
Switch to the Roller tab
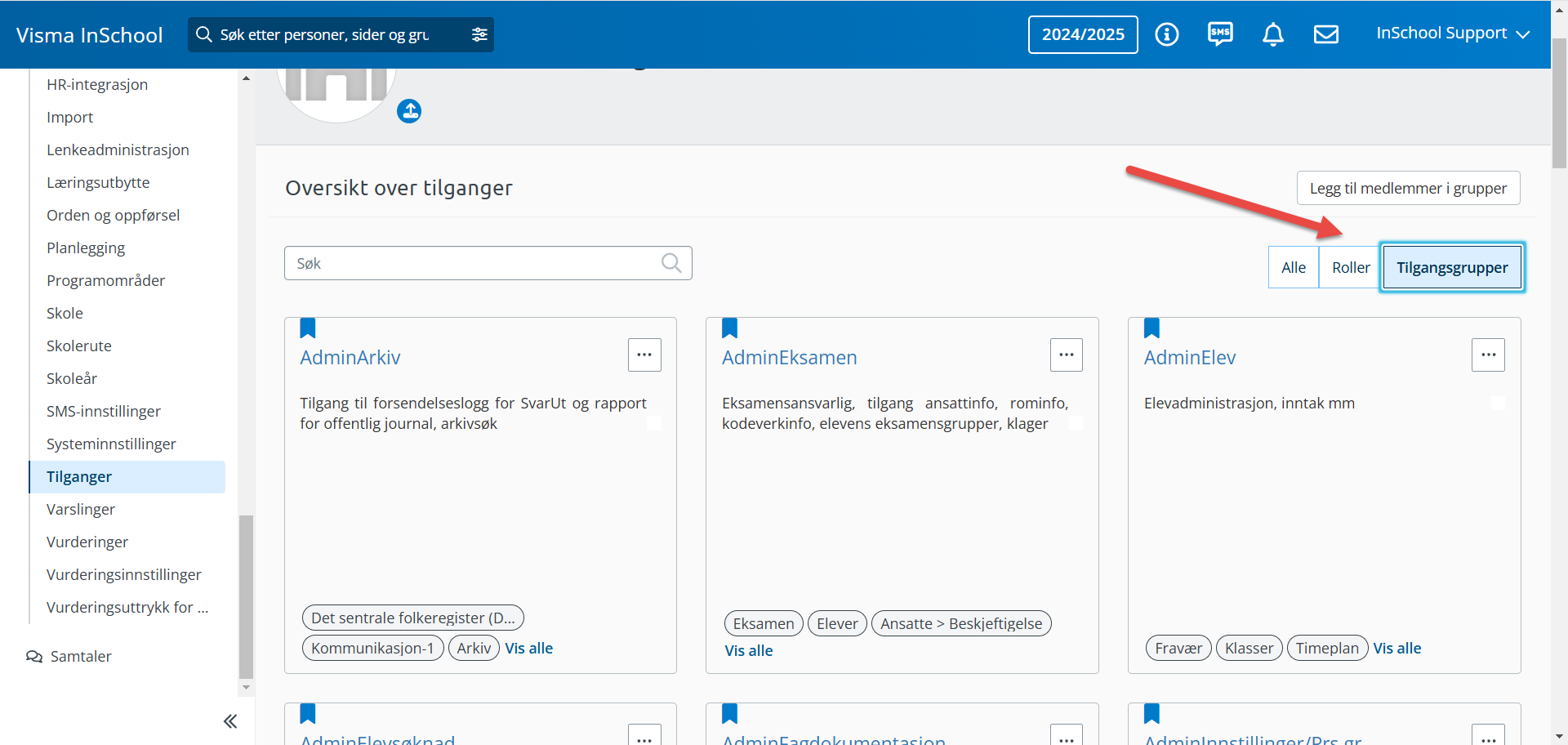(1350, 268)
